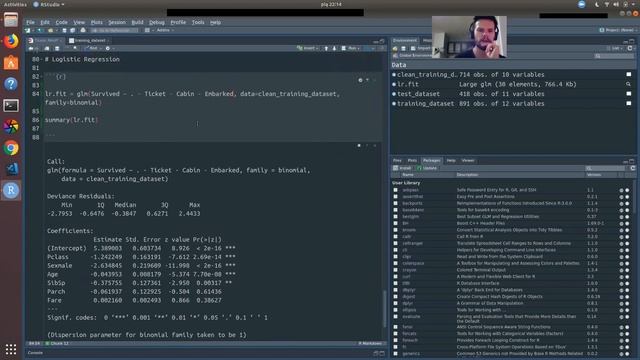The image size is (640, 360).
Task: View clean_training_dataset as a data table
Action: tap(629, 74)
